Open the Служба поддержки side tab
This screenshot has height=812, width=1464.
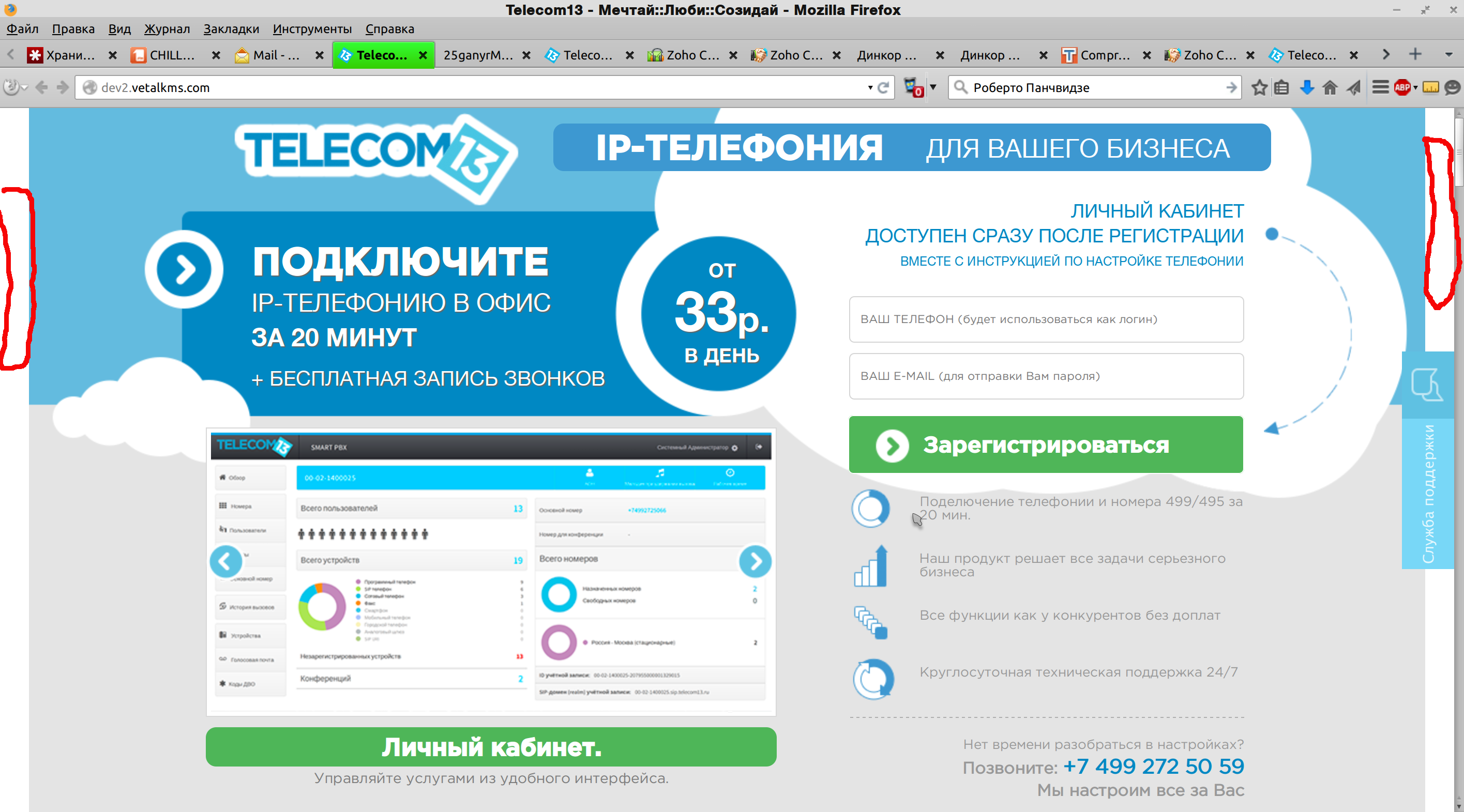pos(1428,494)
